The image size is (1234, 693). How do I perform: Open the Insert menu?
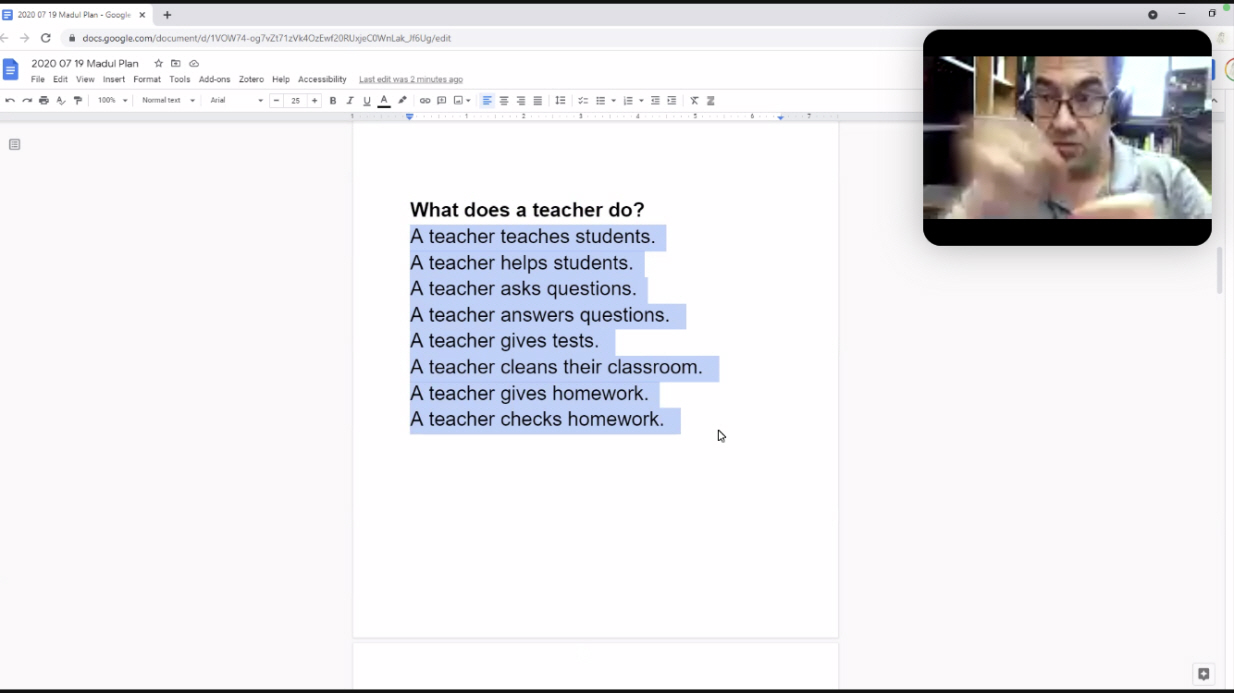tap(114, 80)
